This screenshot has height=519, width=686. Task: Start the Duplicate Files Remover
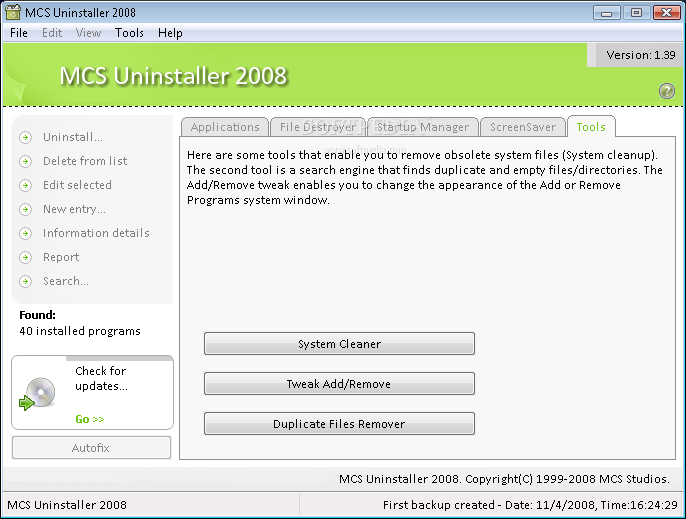[x=340, y=424]
